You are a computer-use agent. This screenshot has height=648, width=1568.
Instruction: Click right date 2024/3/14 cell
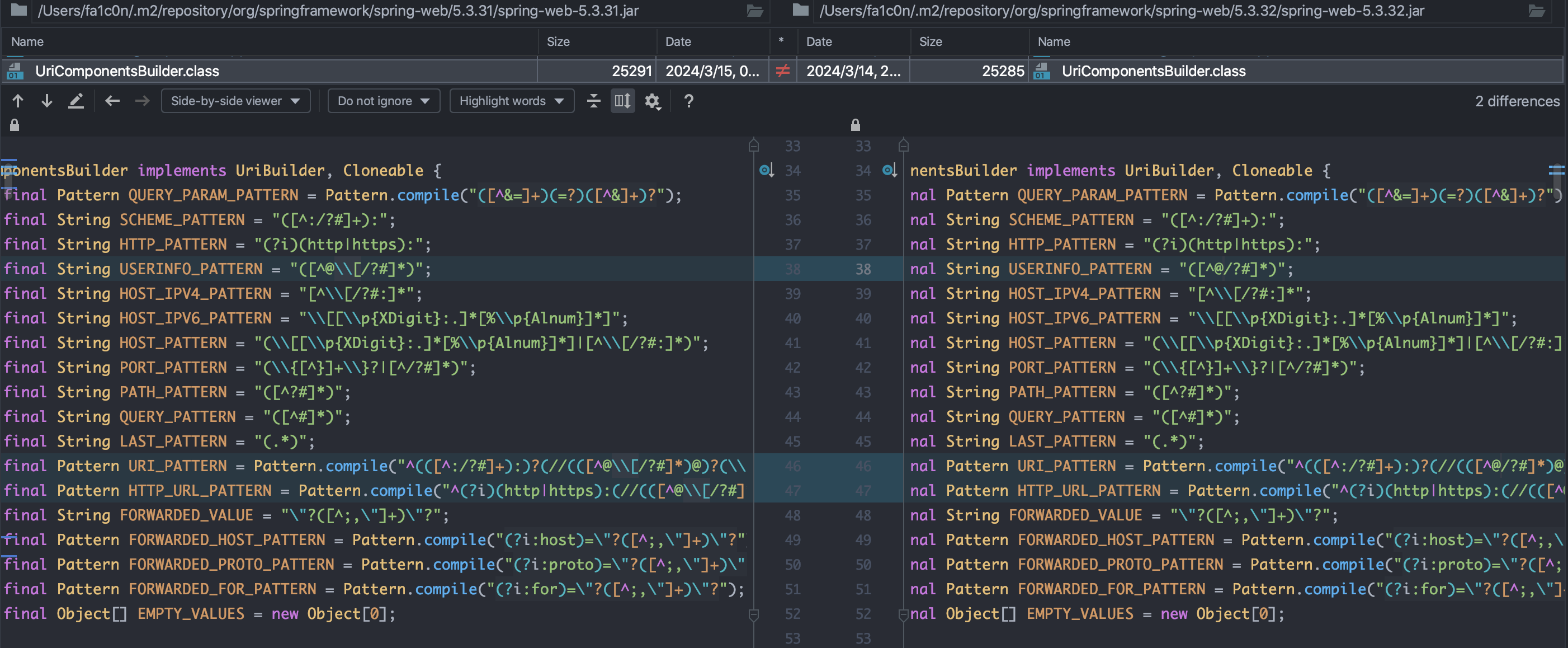coord(853,71)
